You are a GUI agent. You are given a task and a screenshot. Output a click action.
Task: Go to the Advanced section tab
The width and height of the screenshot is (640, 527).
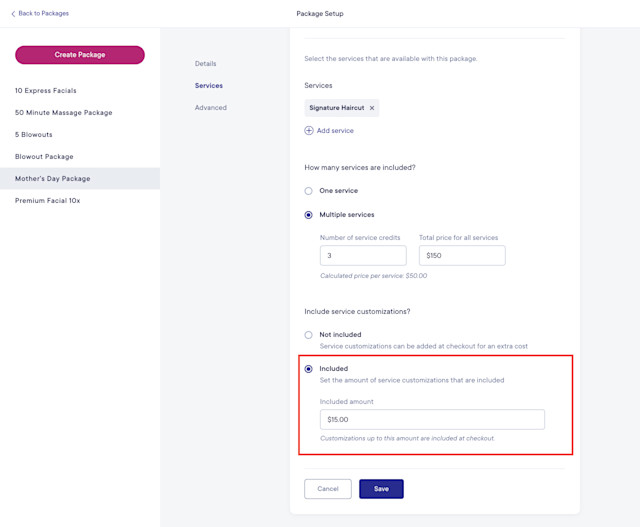pyautogui.click(x=211, y=108)
